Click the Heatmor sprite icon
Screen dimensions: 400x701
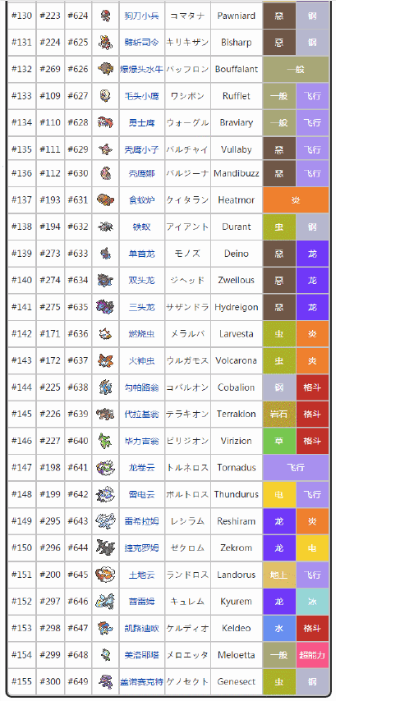click(105, 200)
